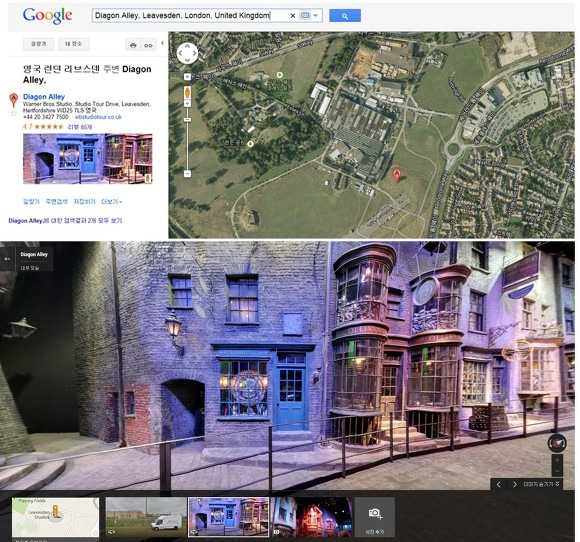580x542 pixels.
Task: Click the lower green circle marker on map
Action: (250, 144)
